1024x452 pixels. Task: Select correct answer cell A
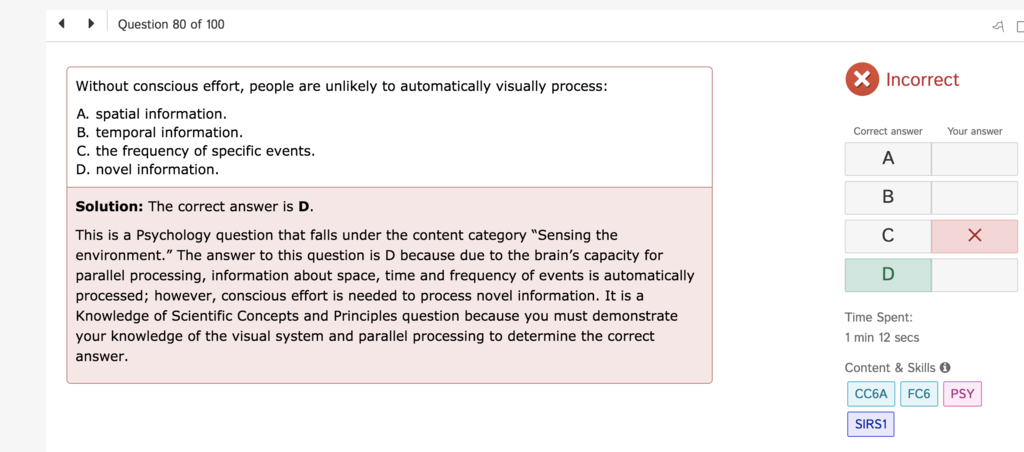(888, 159)
